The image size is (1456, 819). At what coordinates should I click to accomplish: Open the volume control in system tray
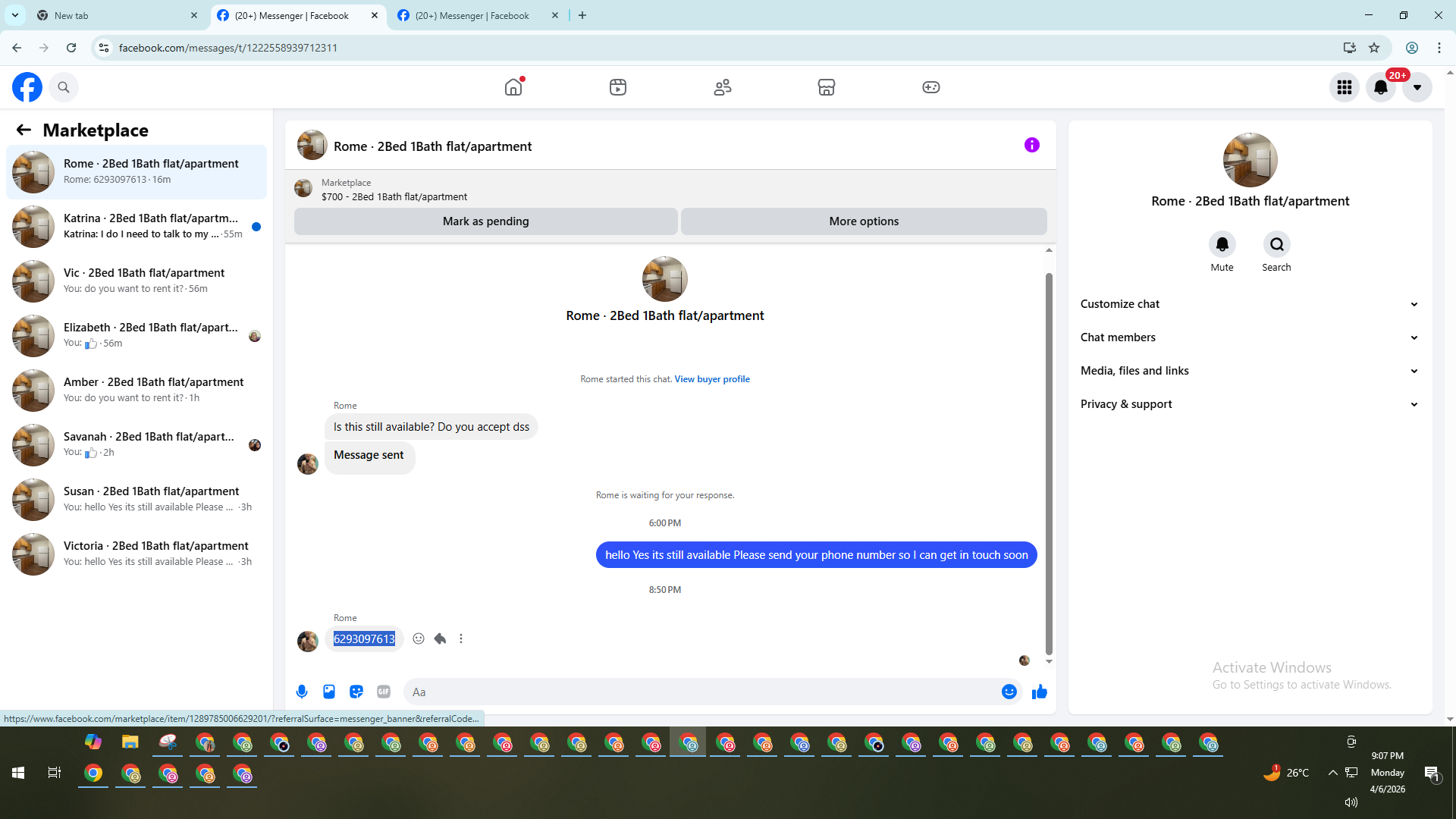pyautogui.click(x=1351, y=802)
